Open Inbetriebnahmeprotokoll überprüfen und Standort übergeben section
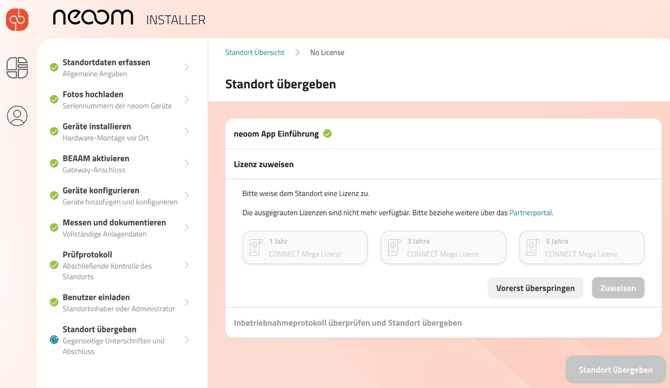Image resolution: width=670 pixels, height=388 pixels. [x=444, y=323]
